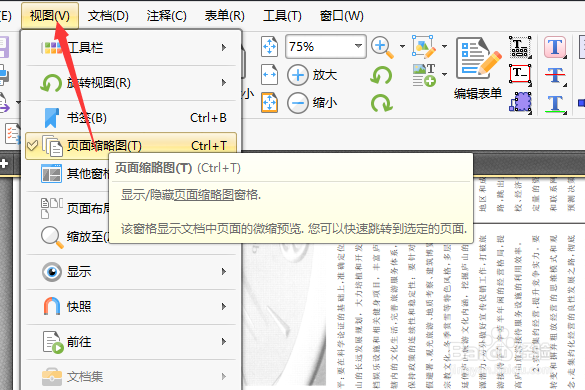585x390 pixels.
Task: Select the add image and text icon
Action: pyautogui.click(x=424, y=75)
